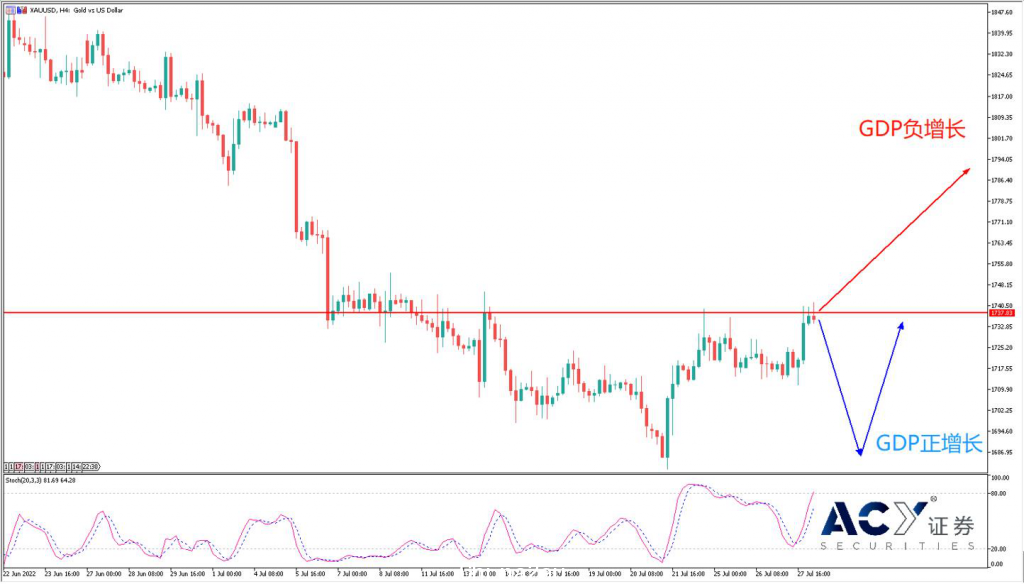Click the 1686.95 price axis value

click(x=1002, y=452)
